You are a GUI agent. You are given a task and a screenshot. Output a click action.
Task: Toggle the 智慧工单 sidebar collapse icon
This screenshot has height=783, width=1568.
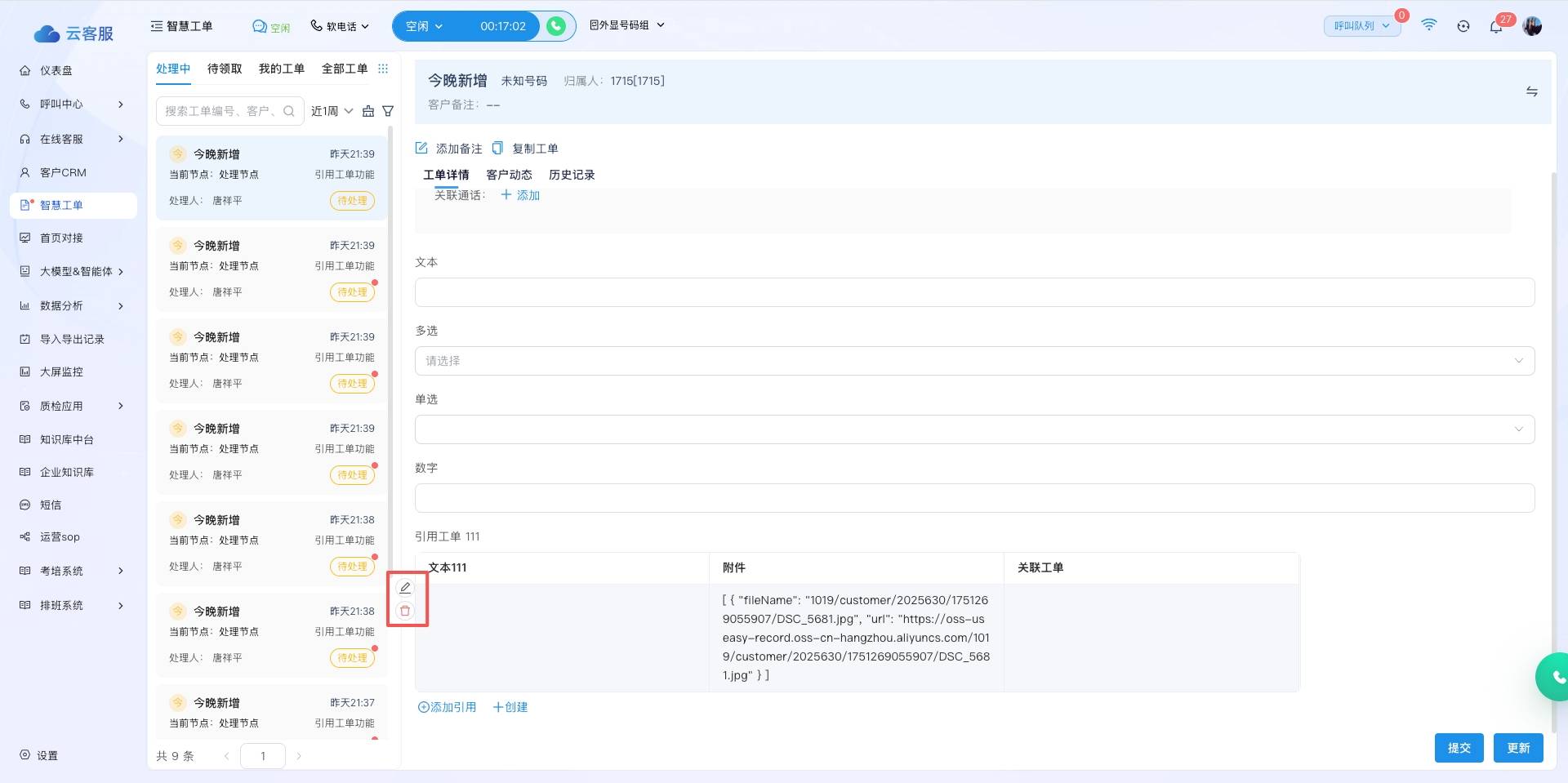pyautogui.click(x=157, y=26)
